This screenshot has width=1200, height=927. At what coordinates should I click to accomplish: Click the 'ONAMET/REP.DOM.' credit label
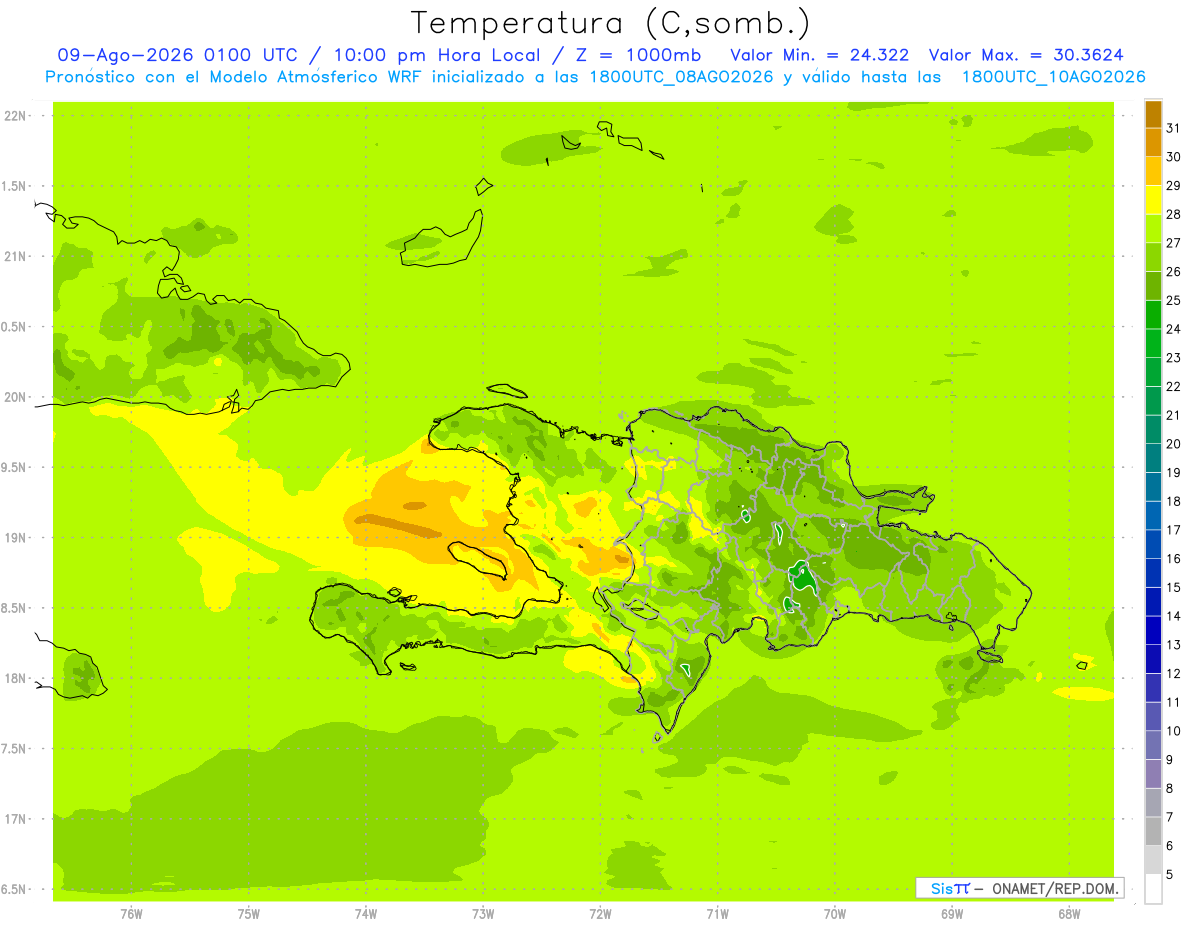[x=1057, y=888]
